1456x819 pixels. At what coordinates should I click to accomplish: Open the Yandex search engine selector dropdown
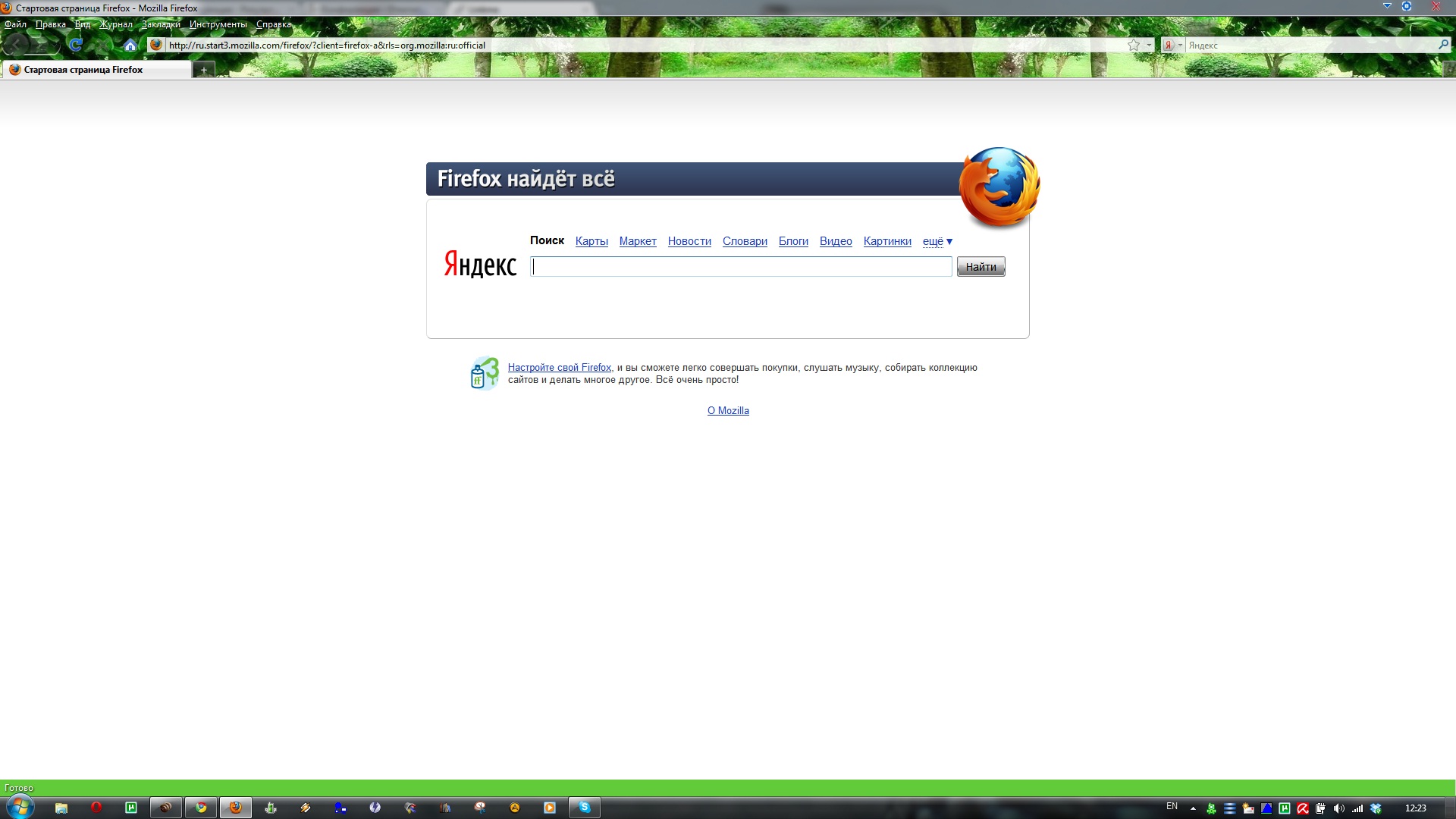coord(1172,45)
